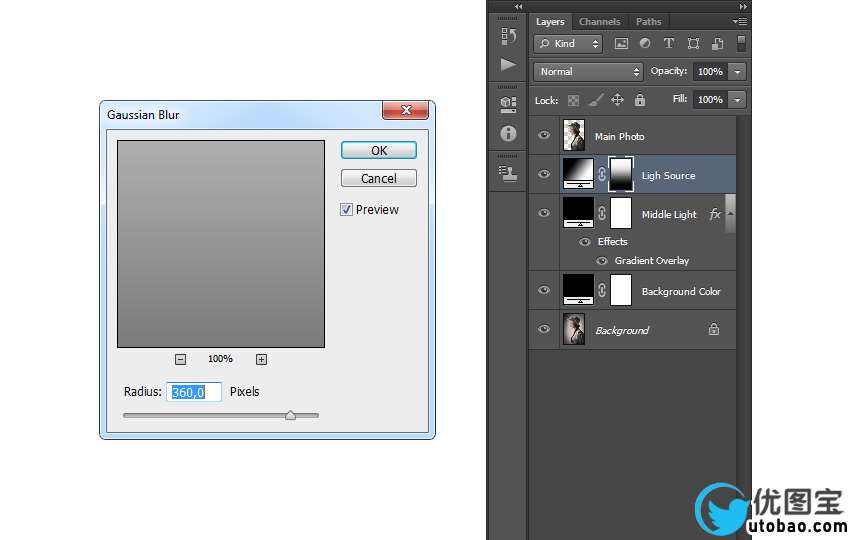Image resolution: width=850 pixels, height=540 pixels.
Task: Toggle the layer filtering switch
Action: (741, 43)
